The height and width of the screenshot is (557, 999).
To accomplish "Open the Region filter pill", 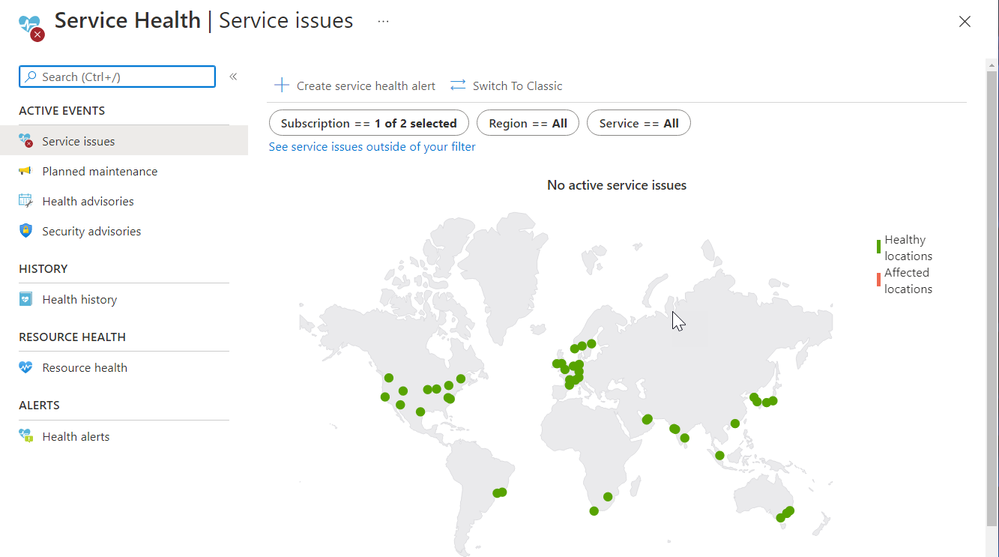I will [x=528, y=123].
